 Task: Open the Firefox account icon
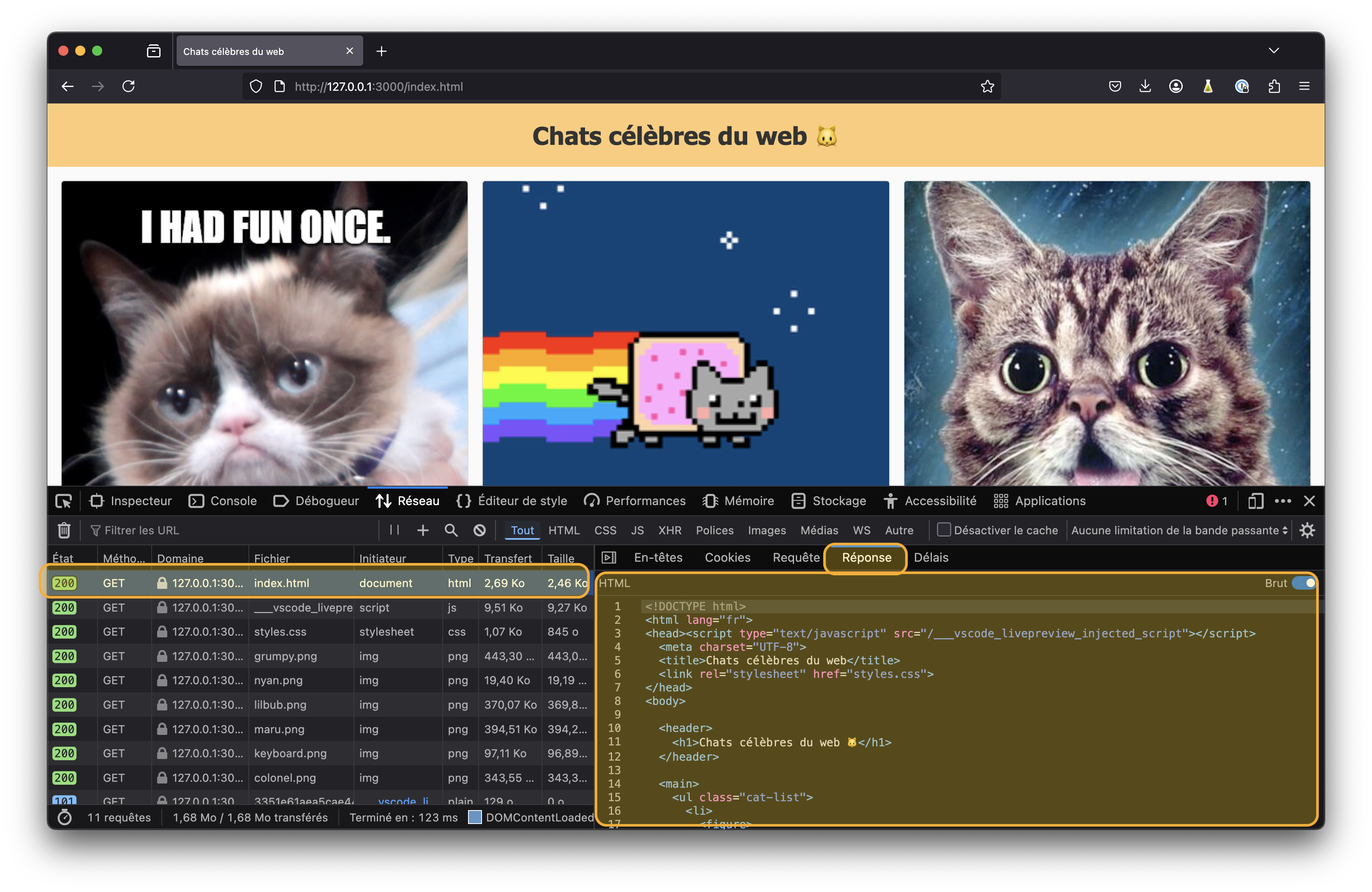pyautogui.click(x=1176, y=87)
